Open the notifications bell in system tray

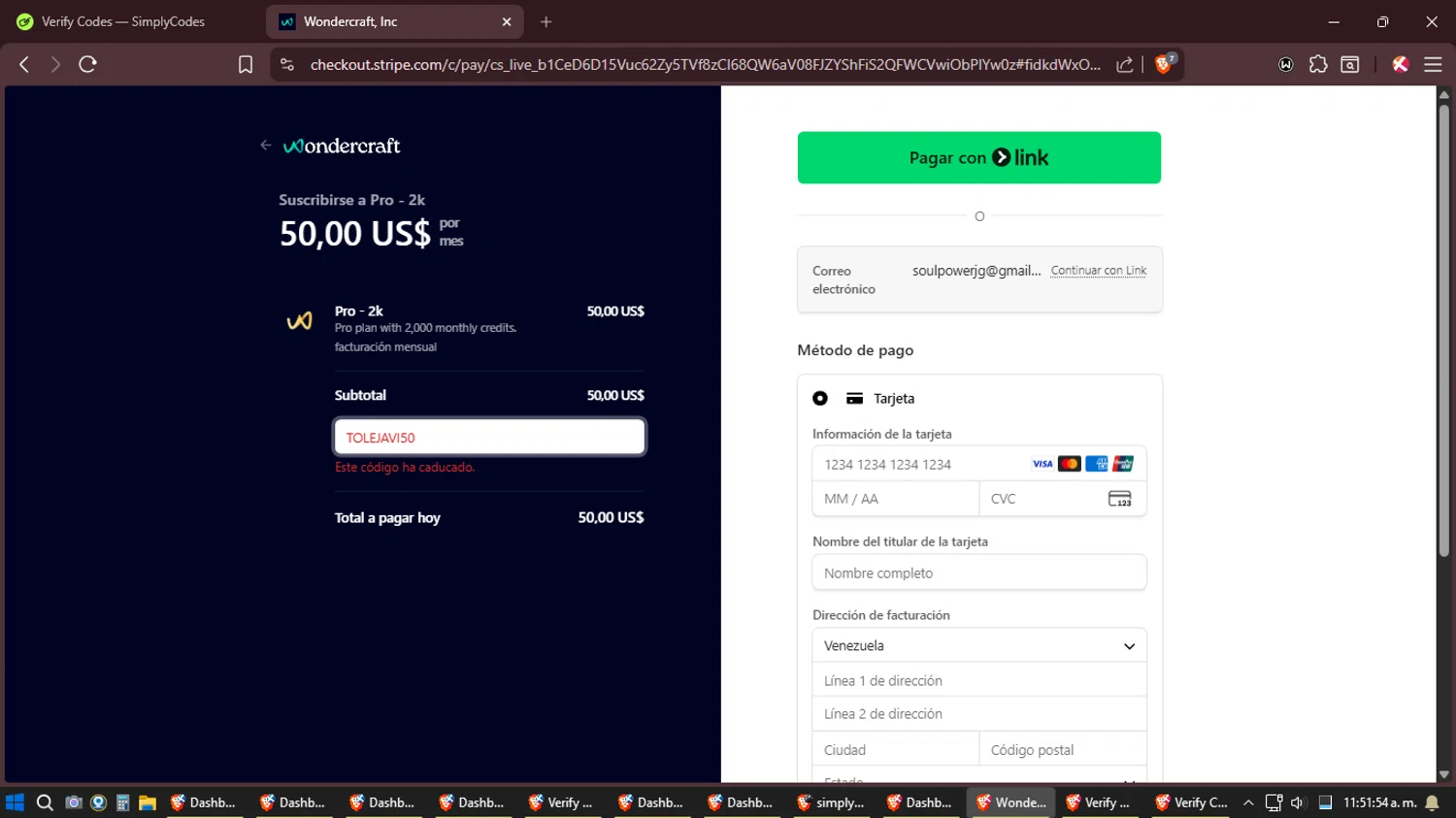click(x=1432, y=802)
